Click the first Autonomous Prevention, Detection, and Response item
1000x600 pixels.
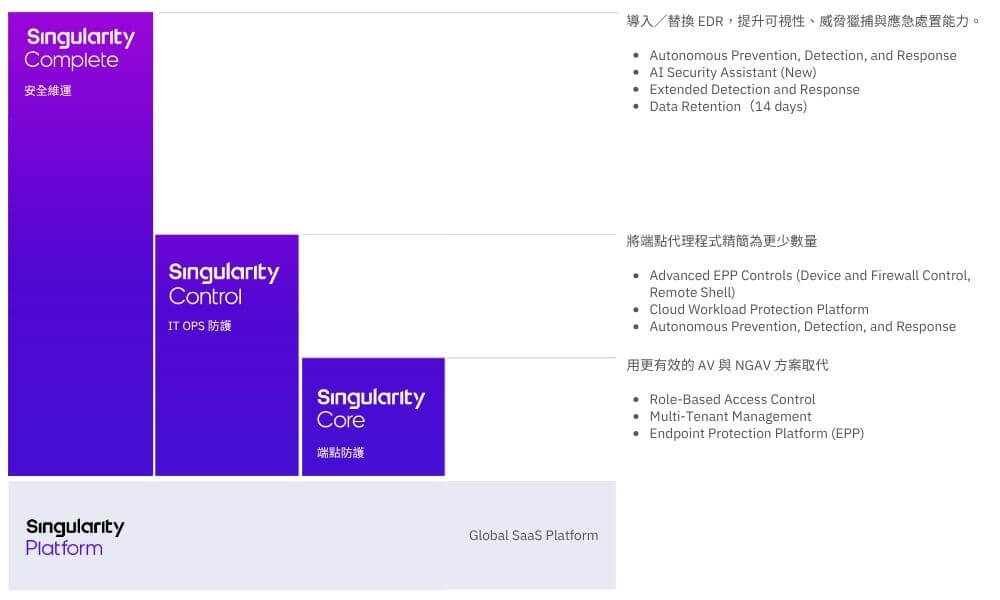click(802, 56)
